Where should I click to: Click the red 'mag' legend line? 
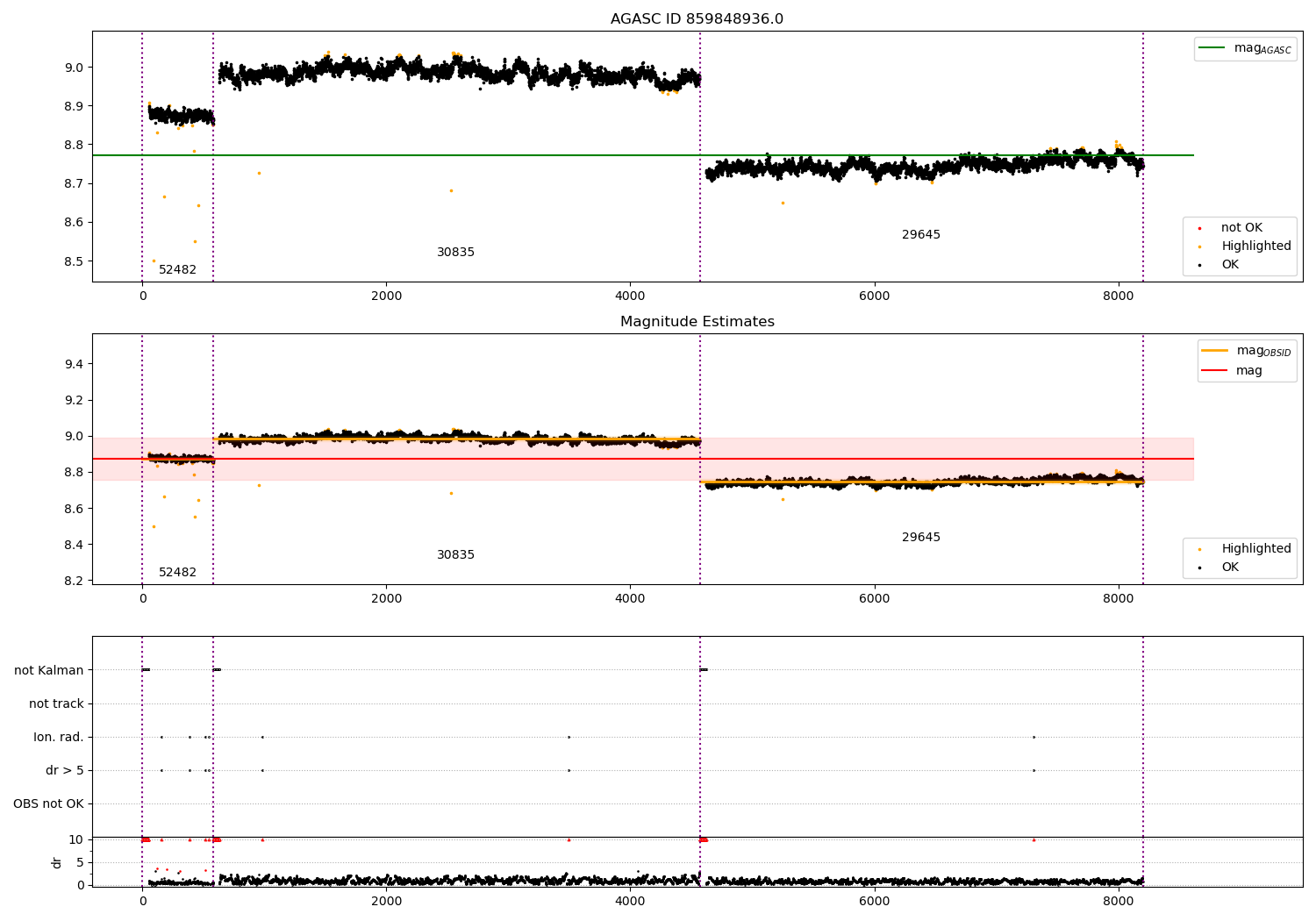[1215, 371]
